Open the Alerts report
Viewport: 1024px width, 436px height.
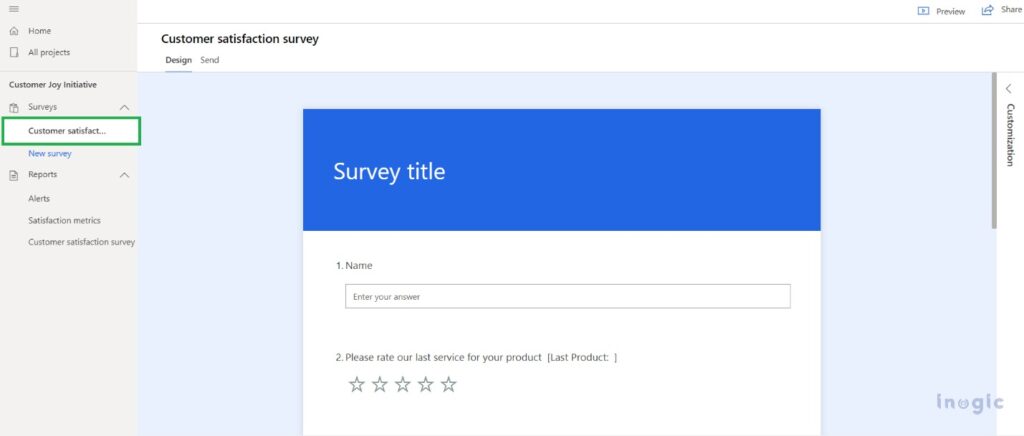point(39,198)
